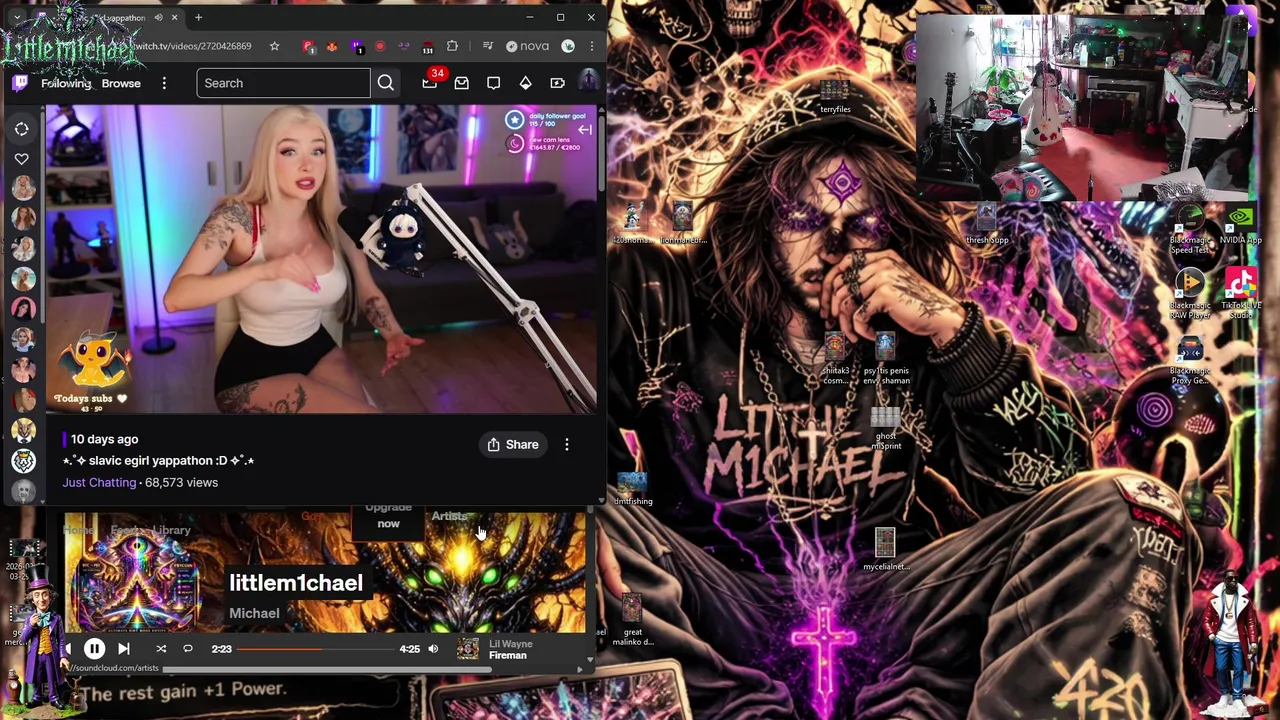Screen dimensions: 1280x720
Task: Click the sidebar circular stories icon at top
Action: [22, 129]
